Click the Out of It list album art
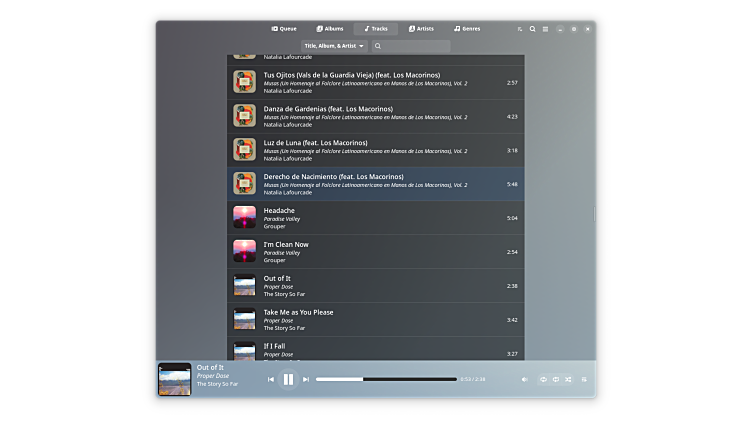The height and width of the screenshot is (423, 752). point(245,285)
